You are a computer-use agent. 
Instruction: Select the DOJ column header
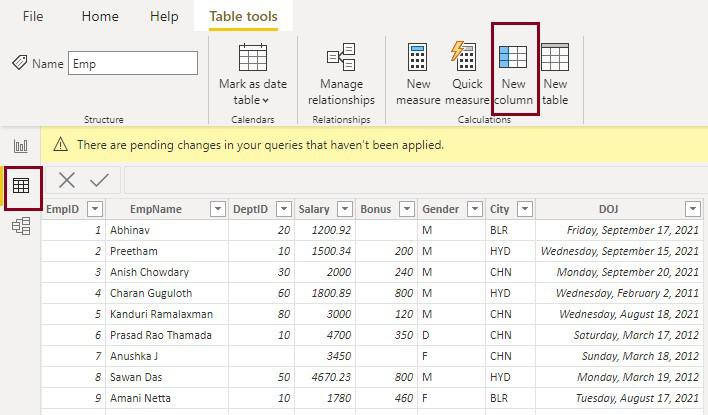point(608,209)
